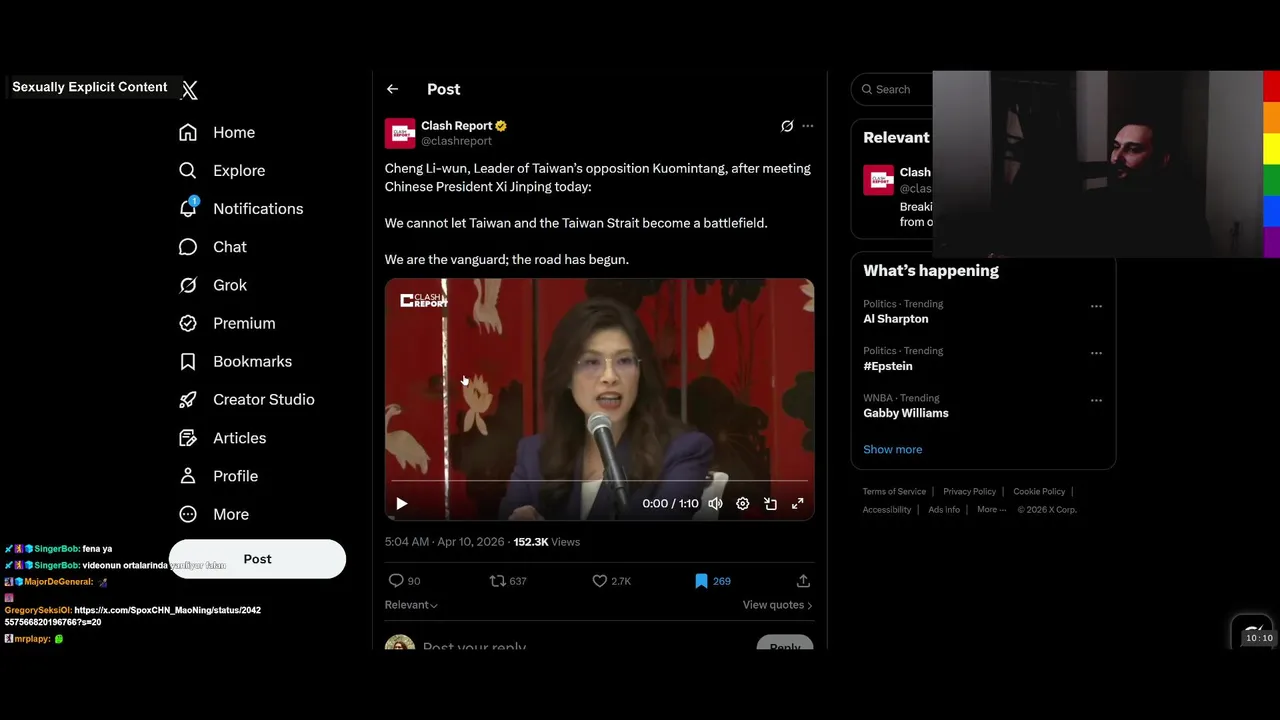The height and width of the screenshot is (720, 1280).
Task: Open Clash Report display name link
Action: coord(456,125)
